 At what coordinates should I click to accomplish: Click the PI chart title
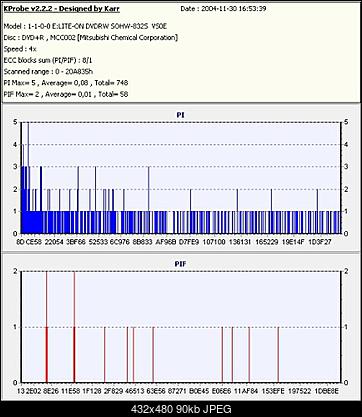coord(180,115)
